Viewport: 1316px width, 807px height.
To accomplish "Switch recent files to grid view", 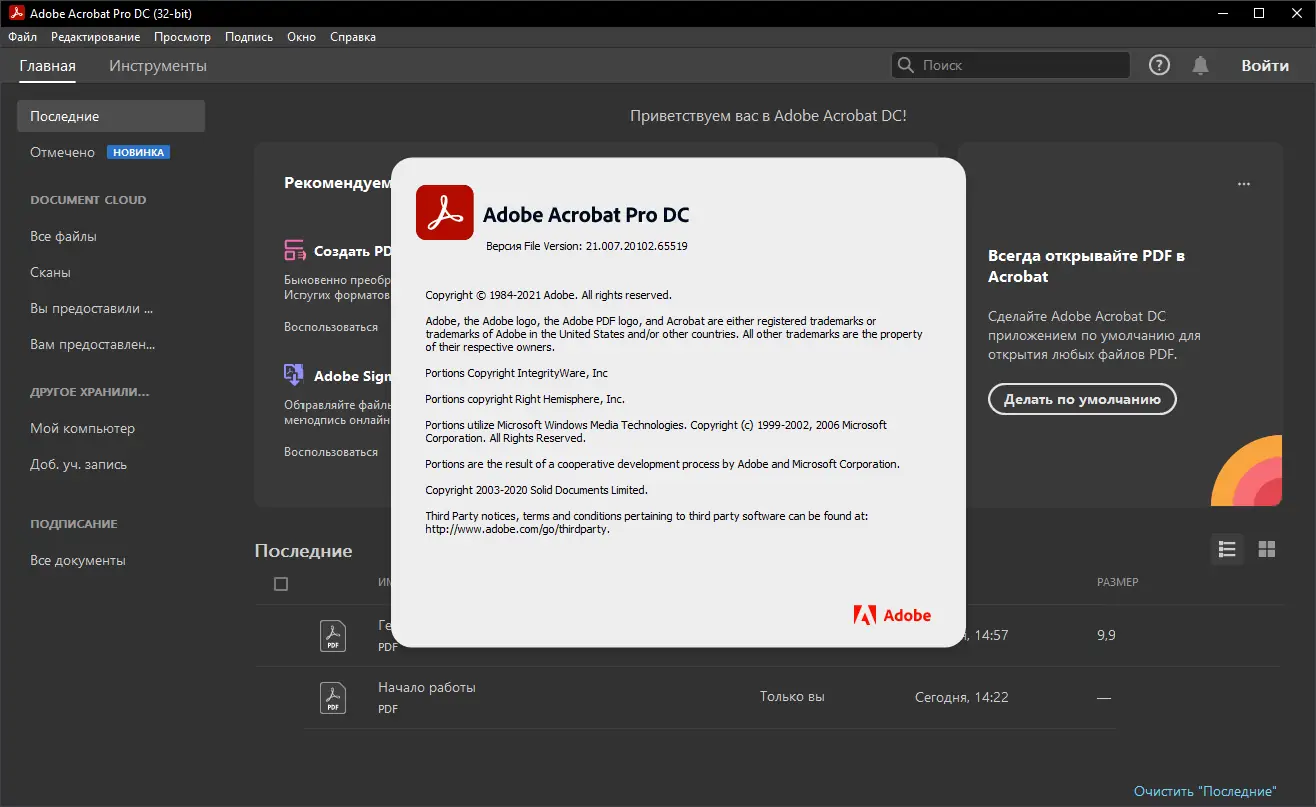I will point(1267,549).
